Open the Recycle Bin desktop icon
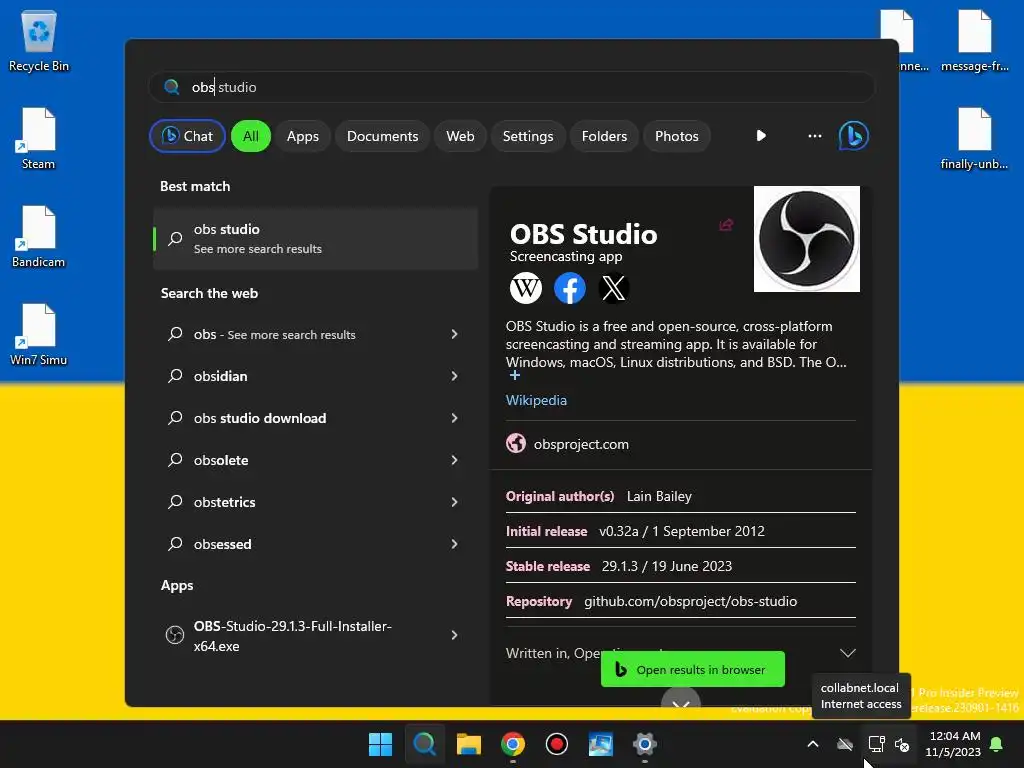Screen dimensions: 1024x768 click(39, 40)
